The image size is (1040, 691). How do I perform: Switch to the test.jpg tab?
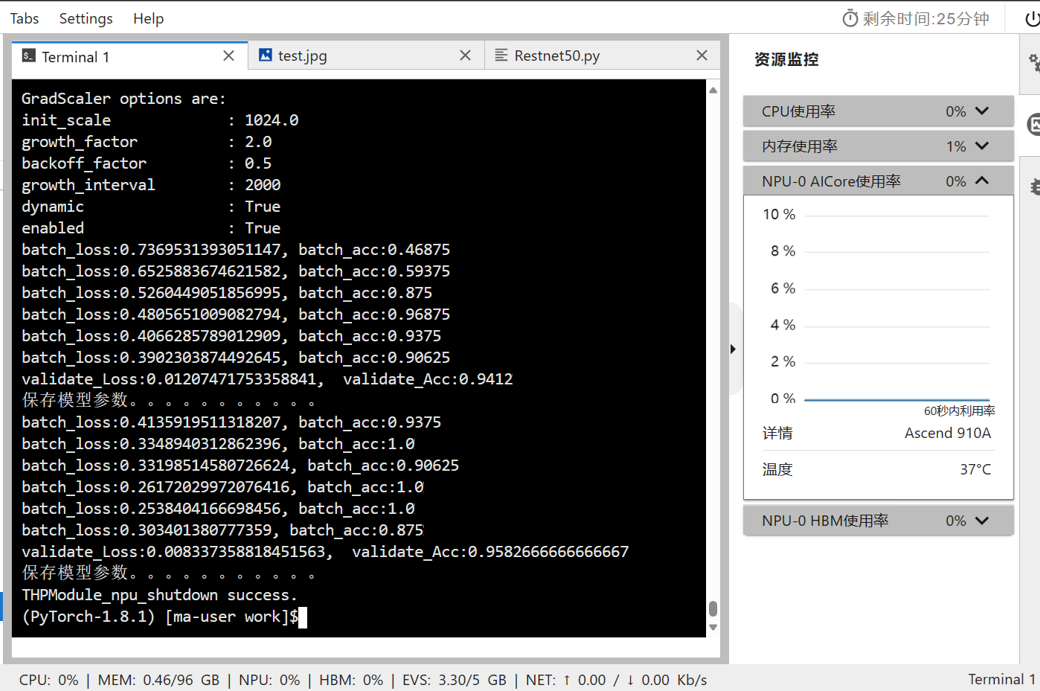(366, 56)
